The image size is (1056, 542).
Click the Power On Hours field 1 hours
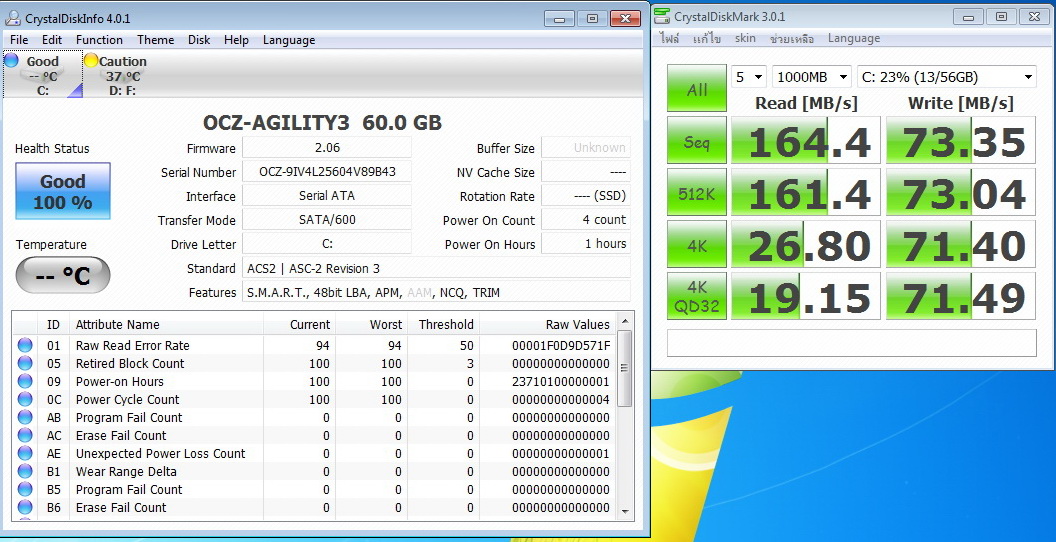coord(586,244)
